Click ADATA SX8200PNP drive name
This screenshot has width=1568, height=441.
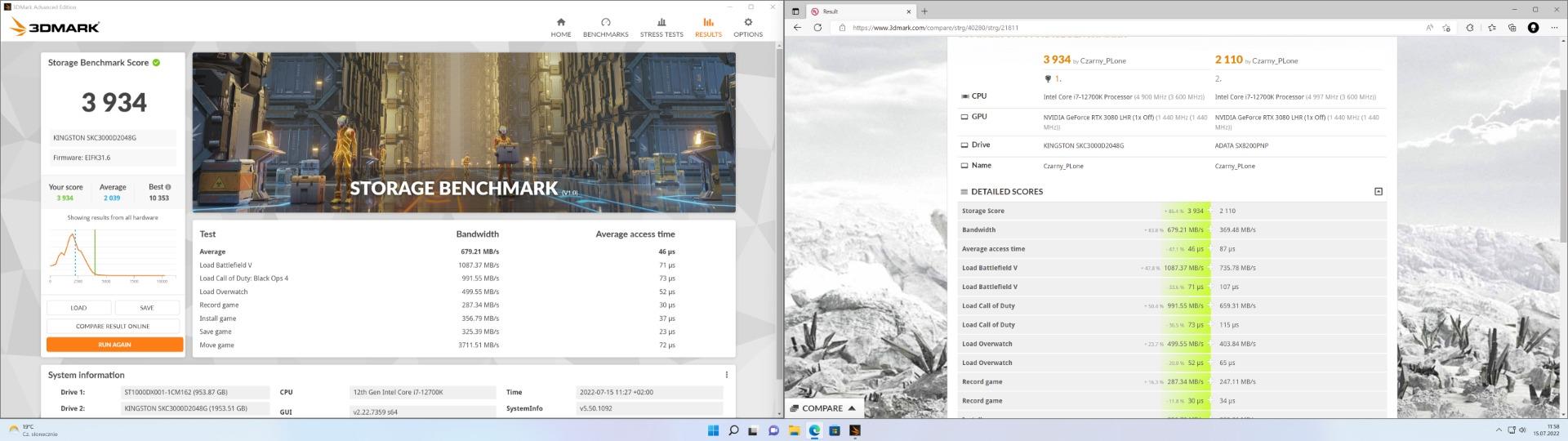click(1241, 145)
